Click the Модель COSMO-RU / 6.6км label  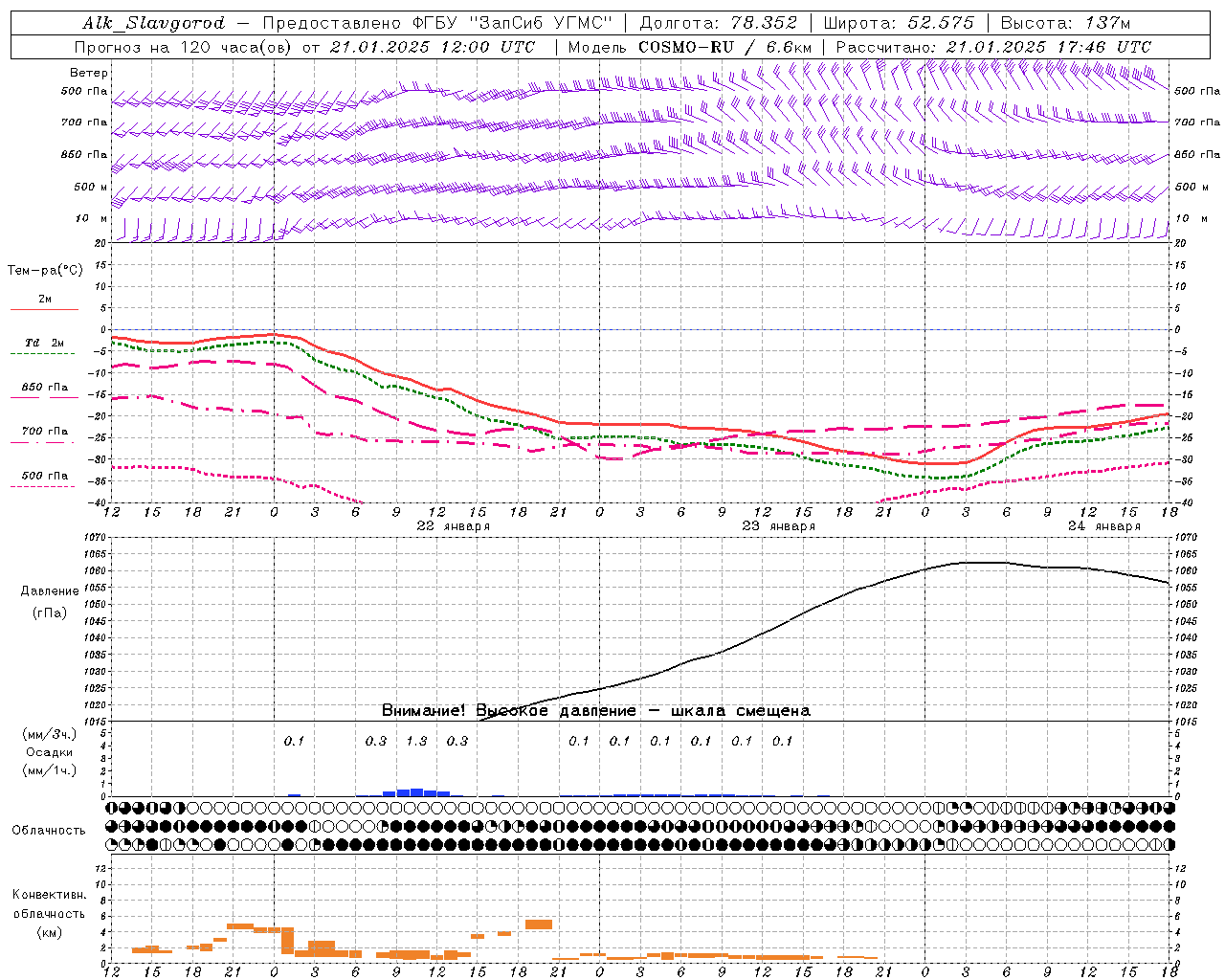[x=690, y=47]
